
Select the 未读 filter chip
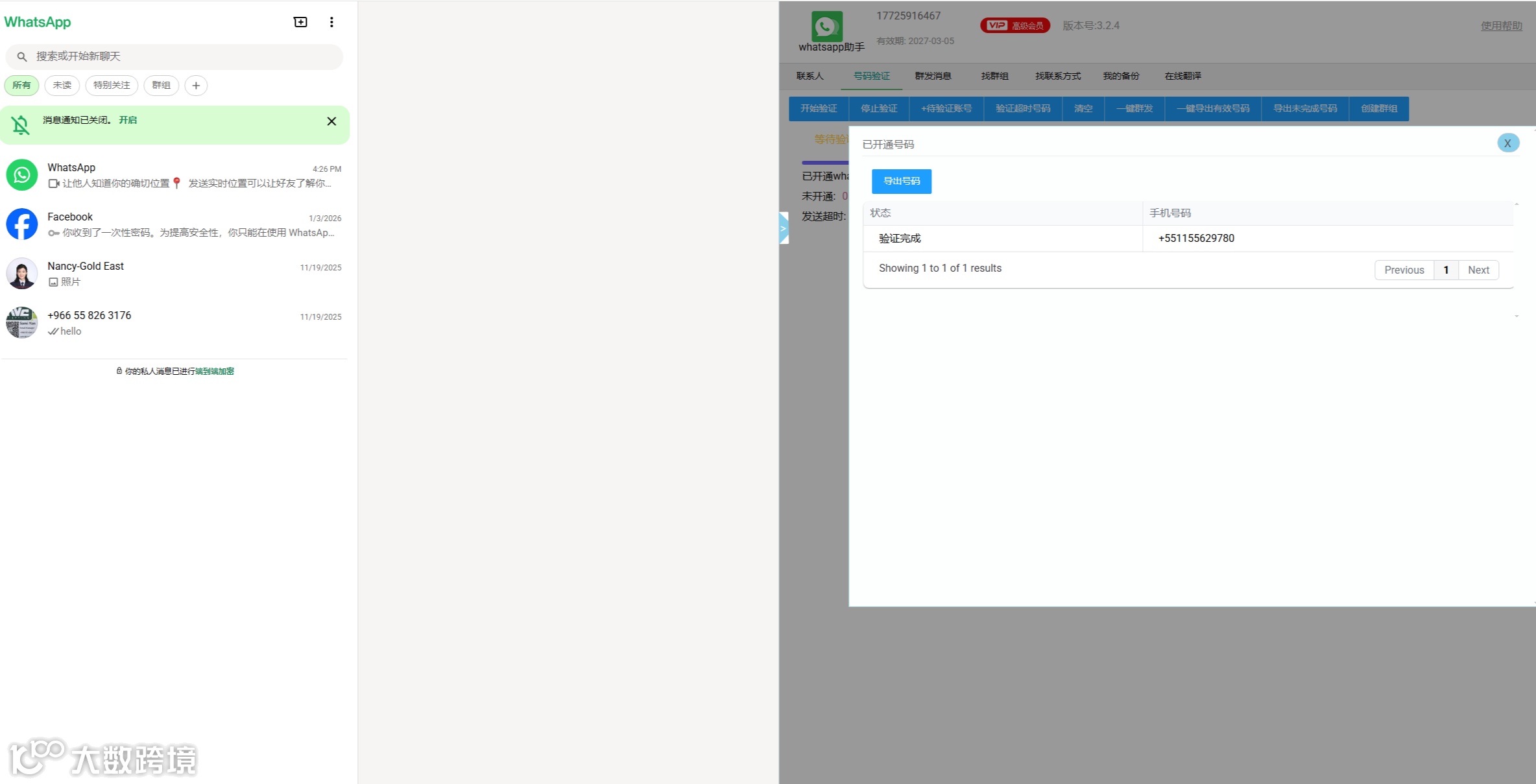pos(62,86)
